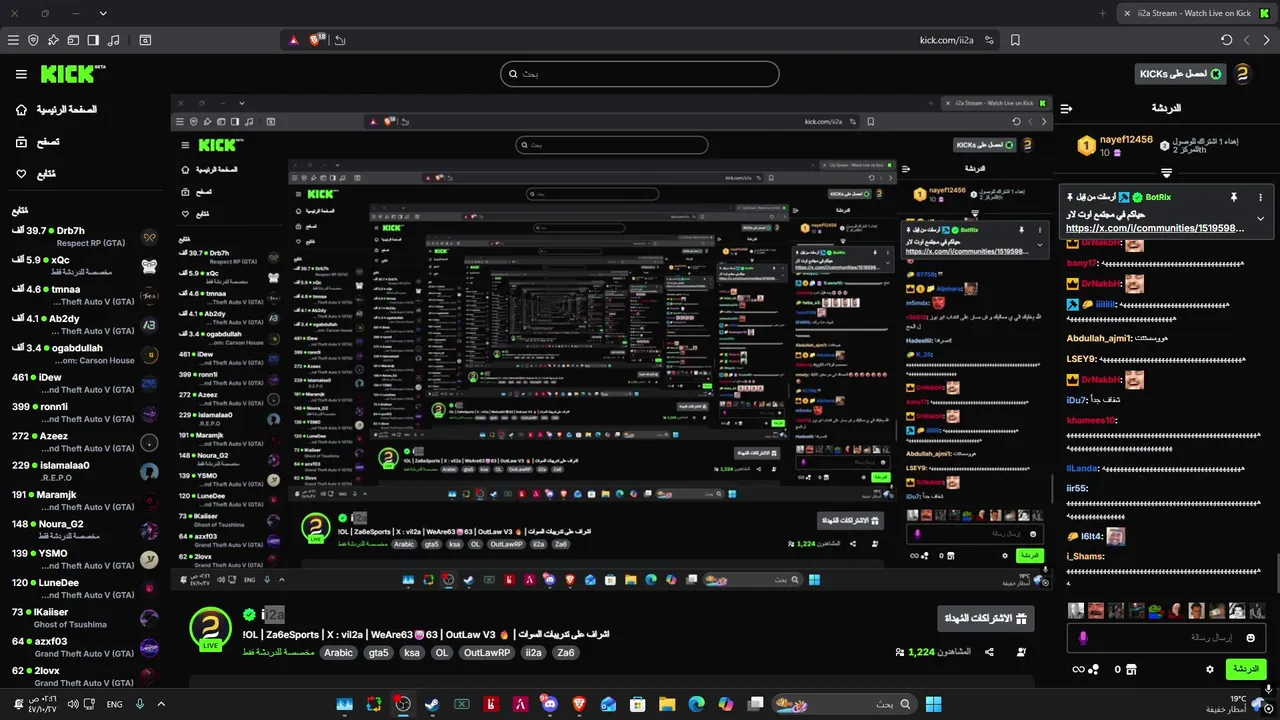Open Brave Shields lion icon
1280x720 pixels.
pyautogui.click(x=316, y=40)
